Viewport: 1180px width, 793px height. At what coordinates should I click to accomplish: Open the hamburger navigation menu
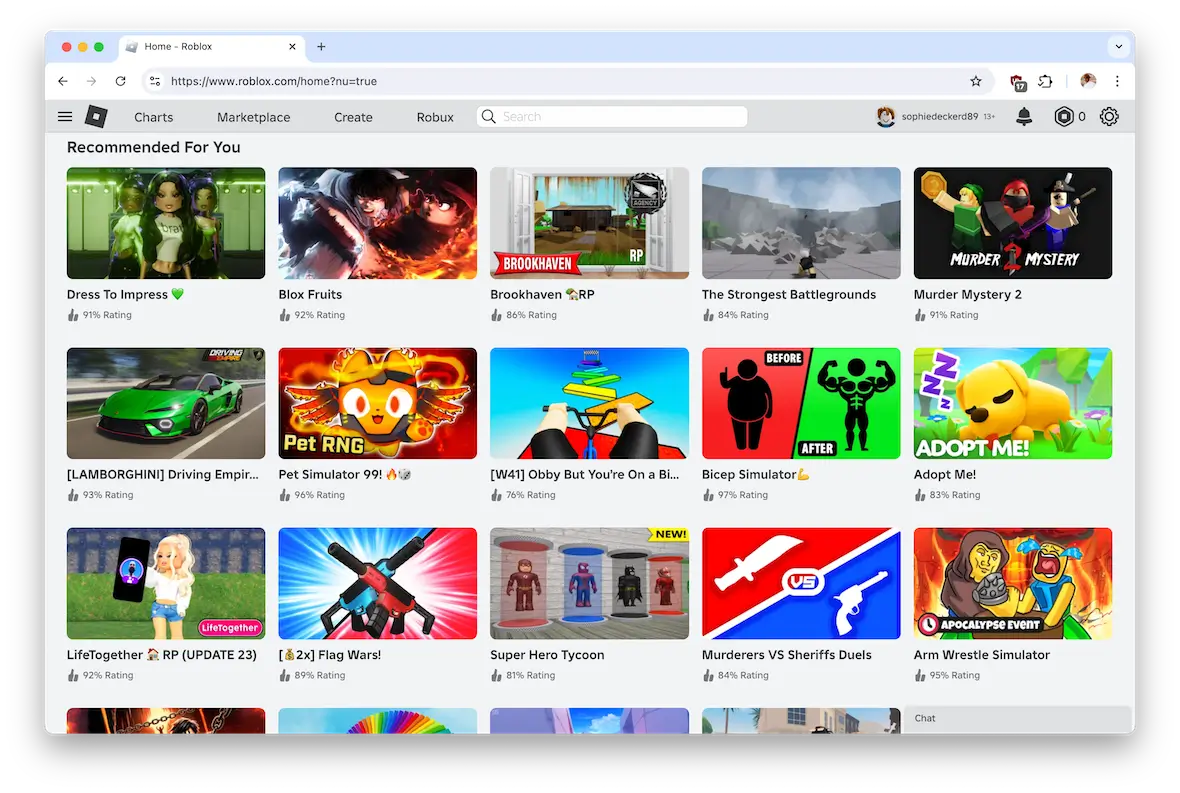[65, 117]
